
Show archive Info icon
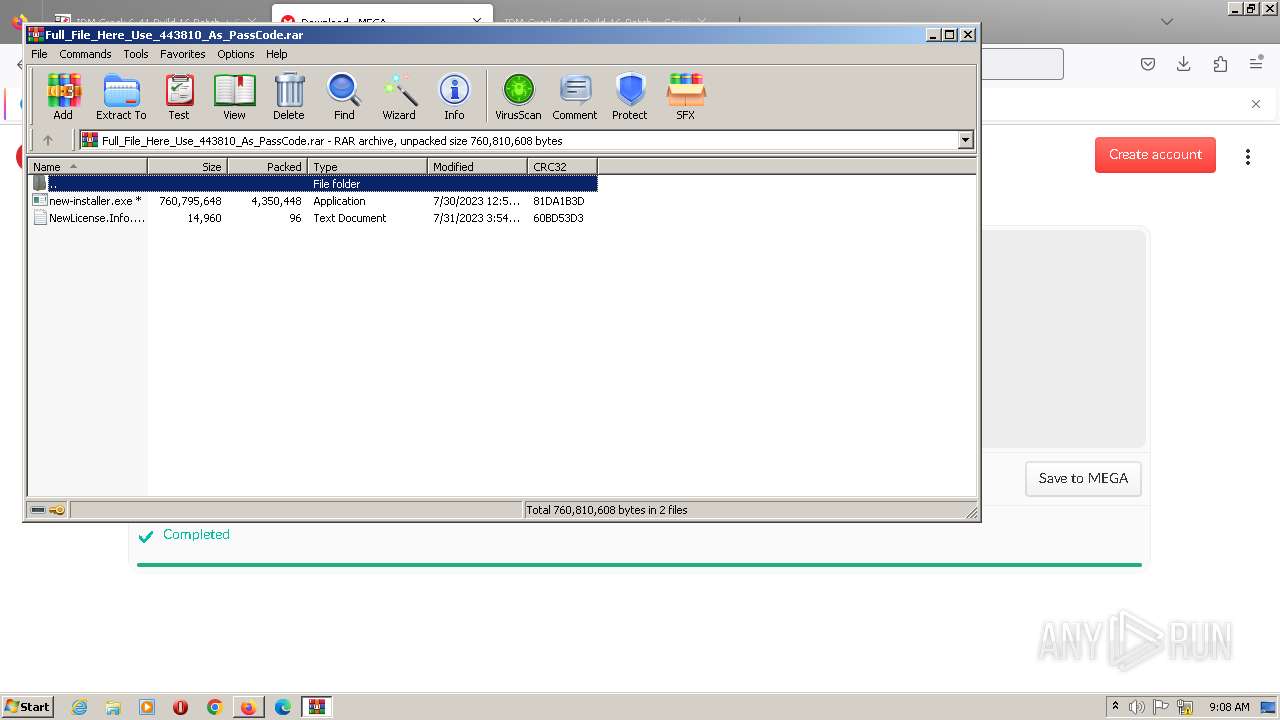454,97
